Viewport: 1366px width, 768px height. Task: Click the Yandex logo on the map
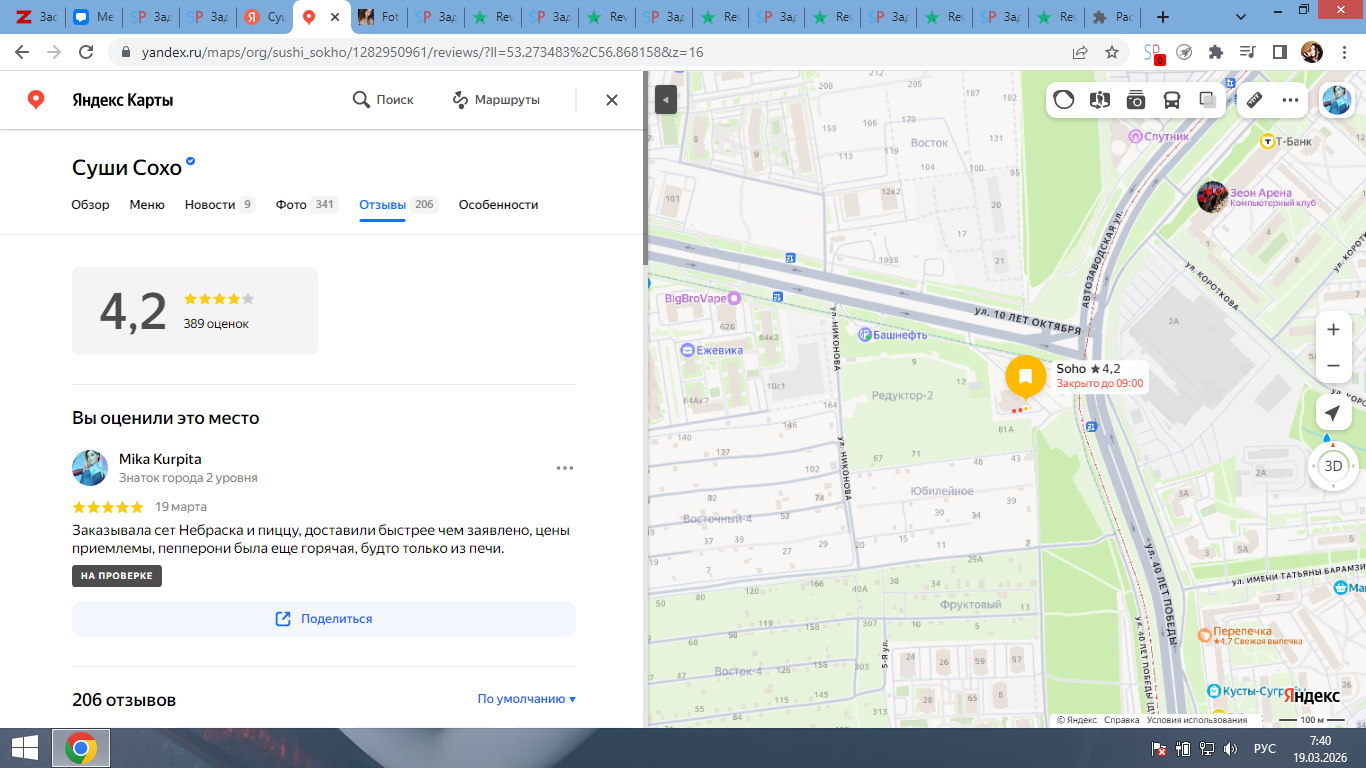point(1311,696)
